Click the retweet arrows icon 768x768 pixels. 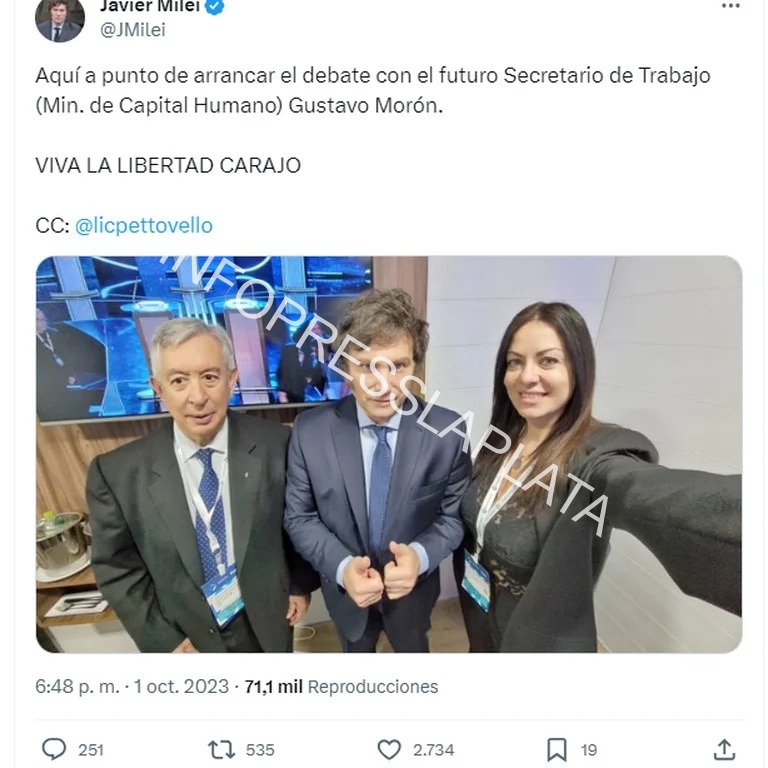pyautogui.click(x=221, y=749)
